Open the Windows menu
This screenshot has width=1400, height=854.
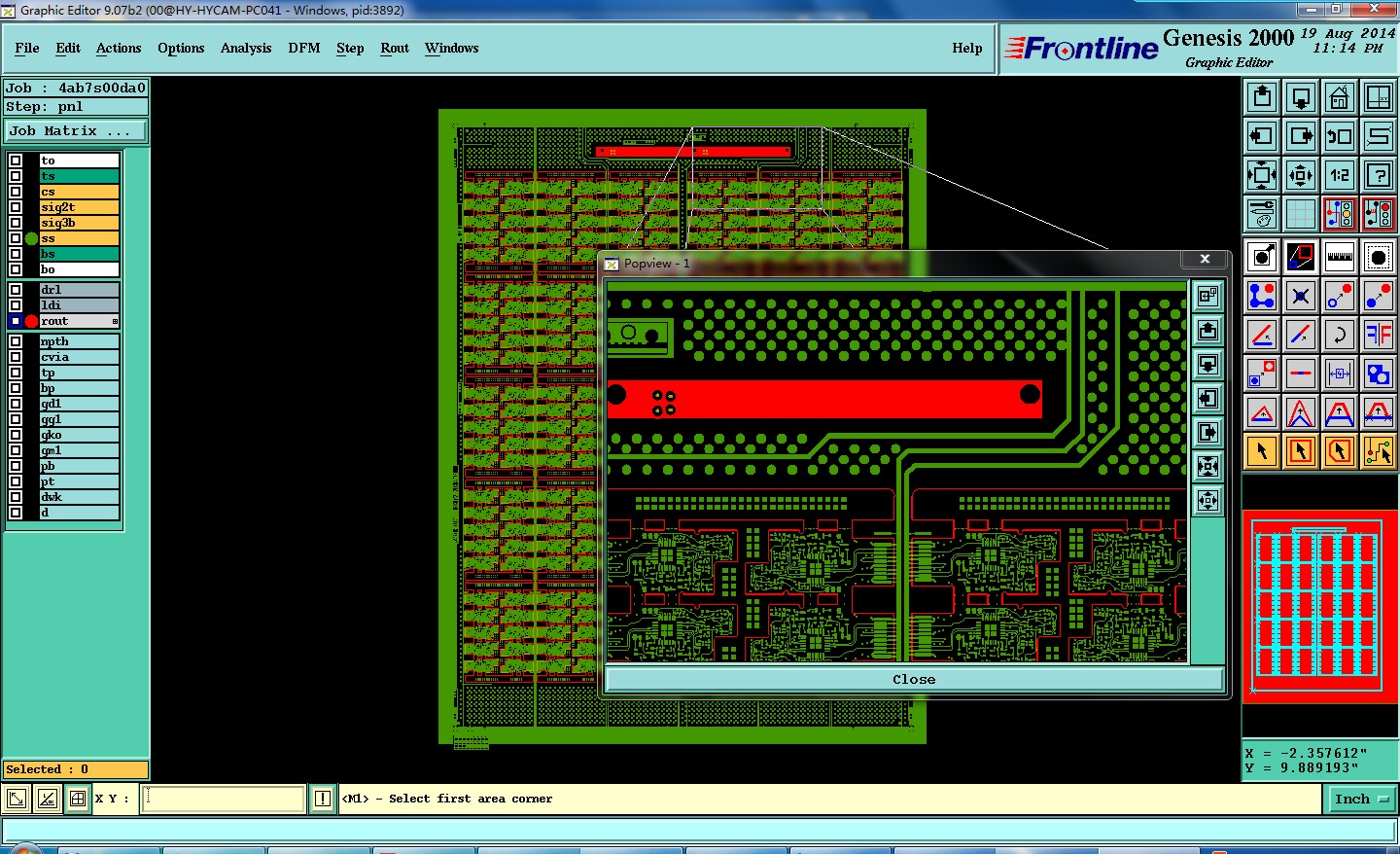(452, 48)
